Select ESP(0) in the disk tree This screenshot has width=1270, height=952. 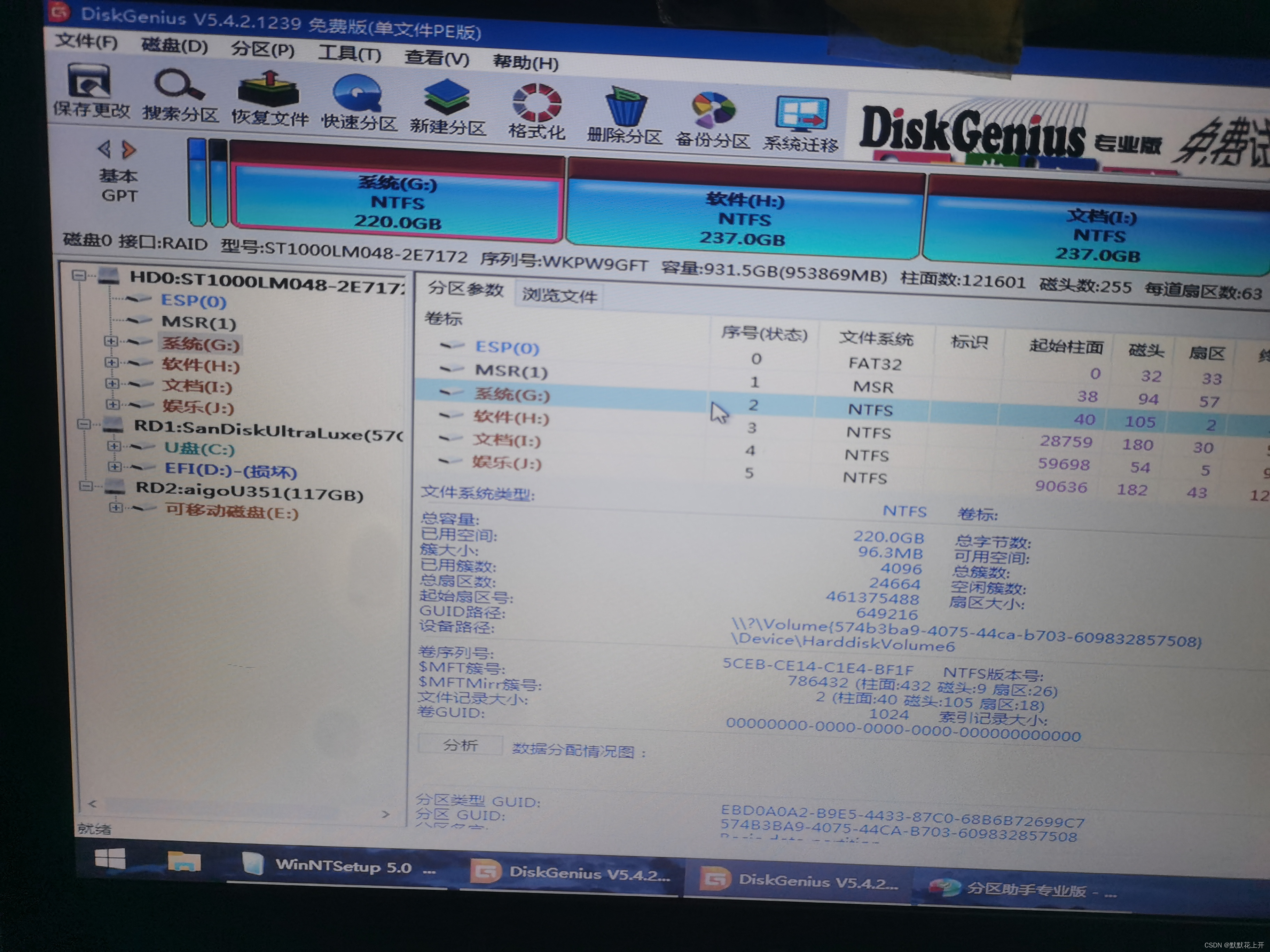click(x=194, y=300)
